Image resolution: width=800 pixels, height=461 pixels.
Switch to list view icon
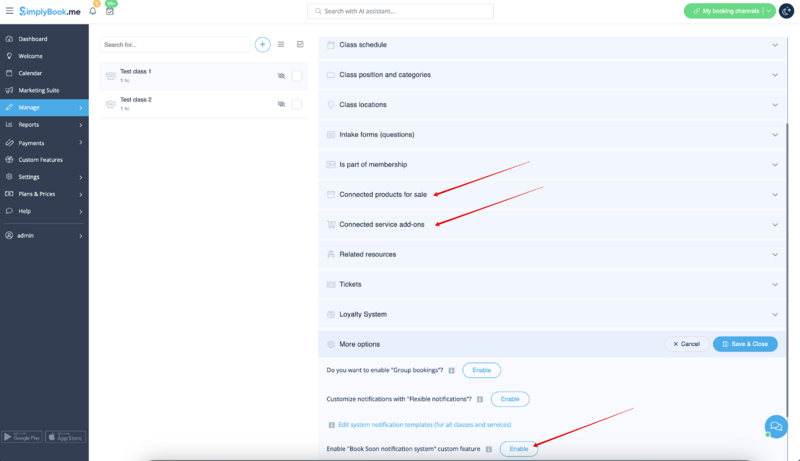(x=281, y=45)
